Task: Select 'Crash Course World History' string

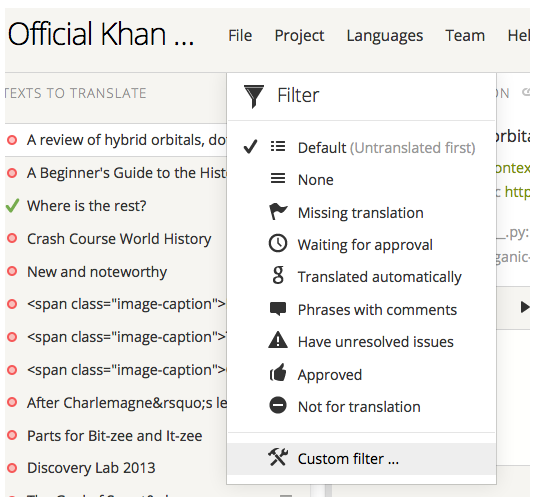Action: (x=116, y=239)
